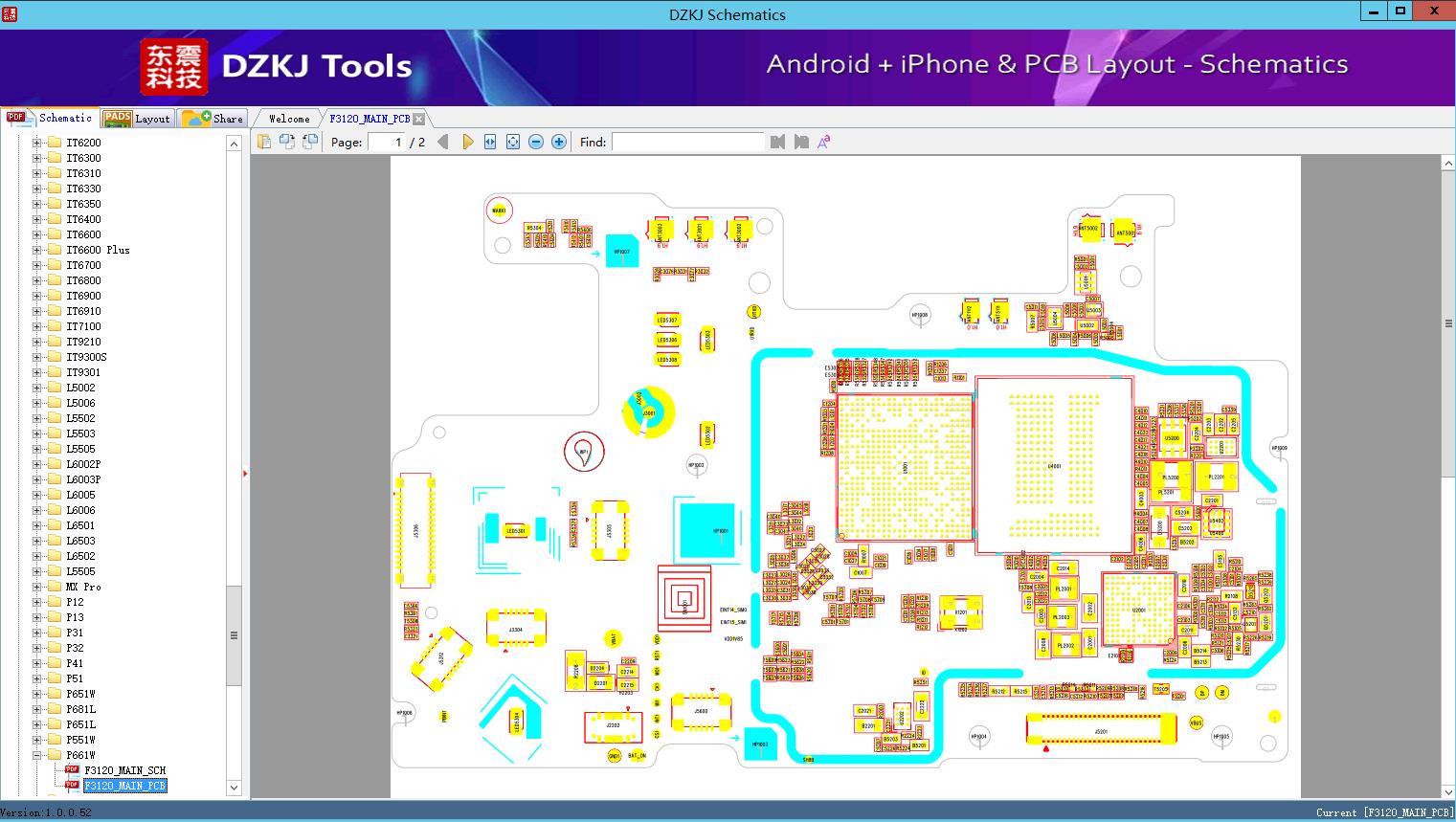Click the rotate counterclockwise toolbar icon
Screen dimensions: 1456x822
tap(286, 142)
